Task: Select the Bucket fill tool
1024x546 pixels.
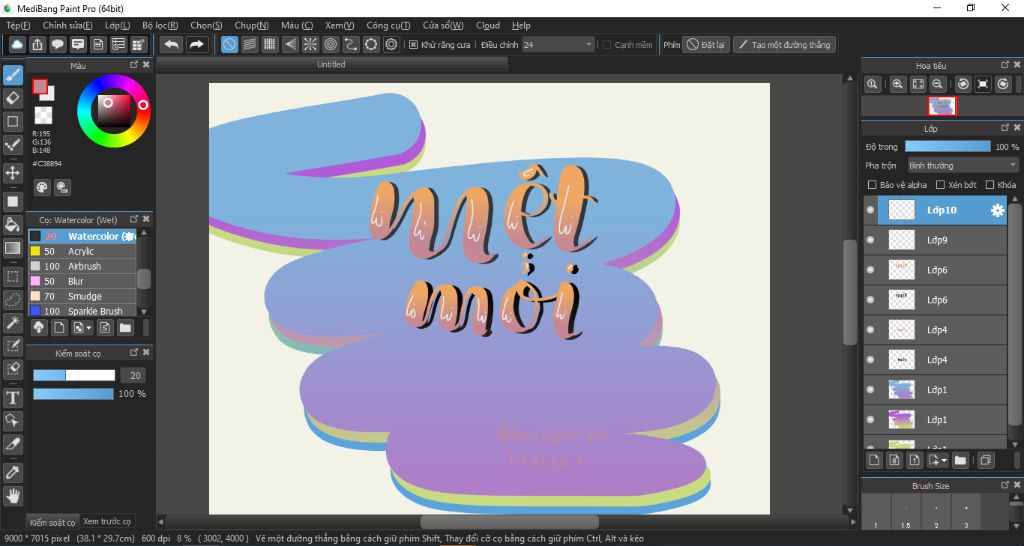Action: click(x=12, y=225)
